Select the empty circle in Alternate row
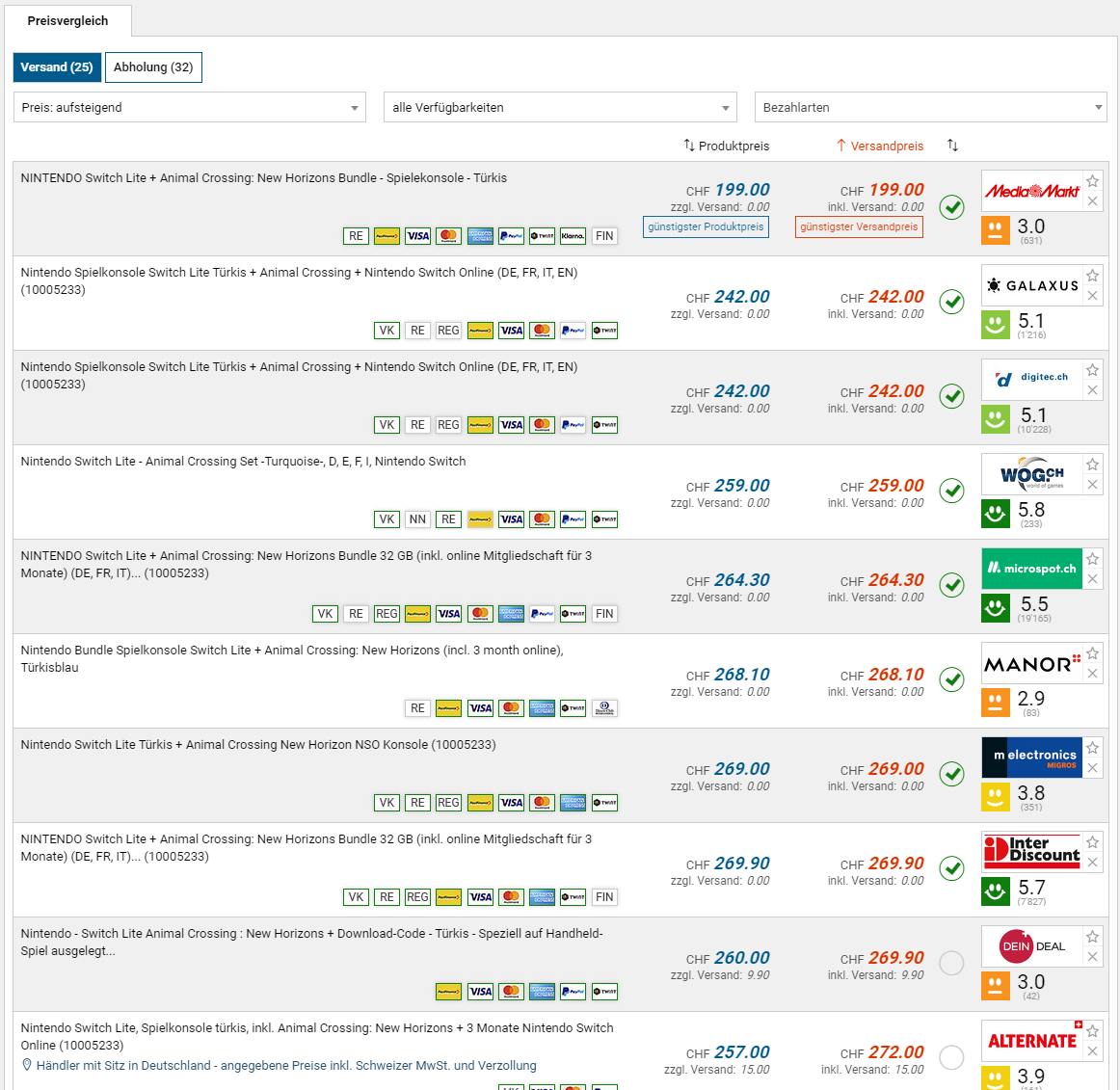Viewport: 1120px width, 1090px height. pos(951,1057)
